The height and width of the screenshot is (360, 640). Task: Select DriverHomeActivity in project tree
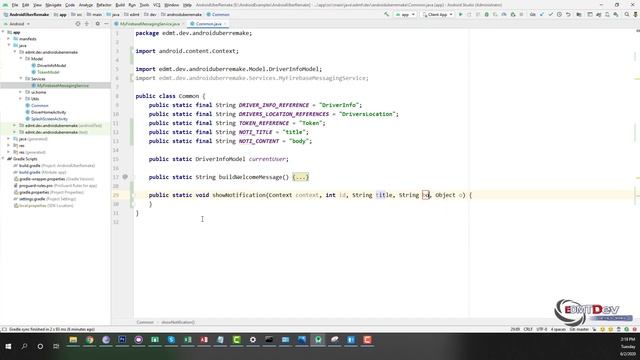pyautogui.click(x=48, y=112)
